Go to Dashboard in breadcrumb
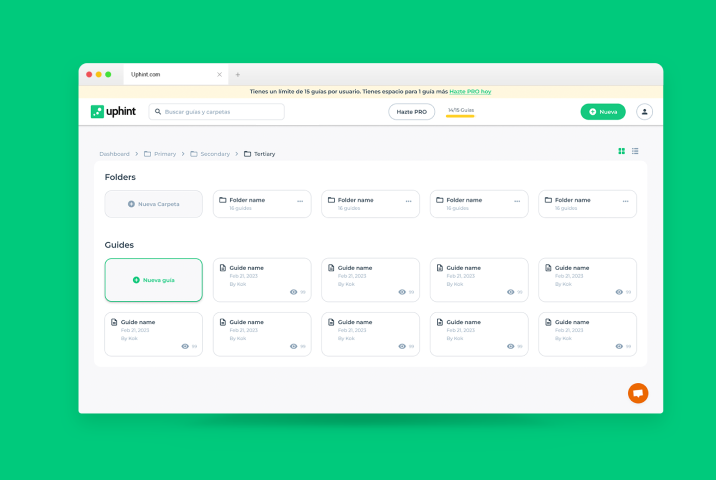This screenshot has width=716, height=480. (114, 154)
